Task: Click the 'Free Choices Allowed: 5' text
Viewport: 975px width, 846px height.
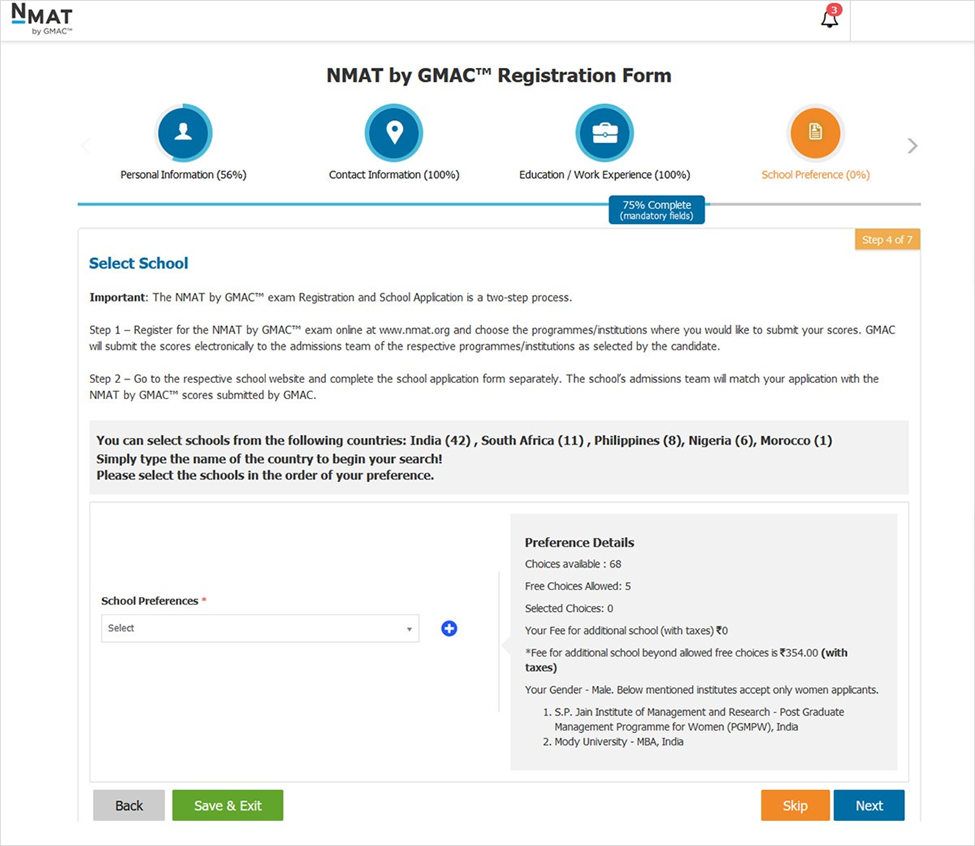Action: [x=578, y=586]
